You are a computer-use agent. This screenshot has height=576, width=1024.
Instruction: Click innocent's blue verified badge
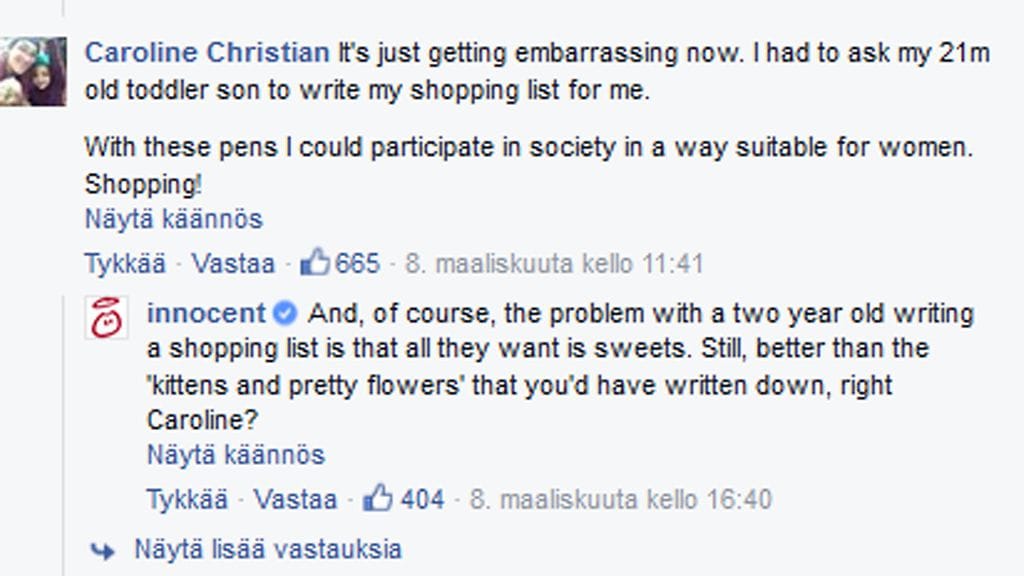pyautogui.click(x=285, y=314)
